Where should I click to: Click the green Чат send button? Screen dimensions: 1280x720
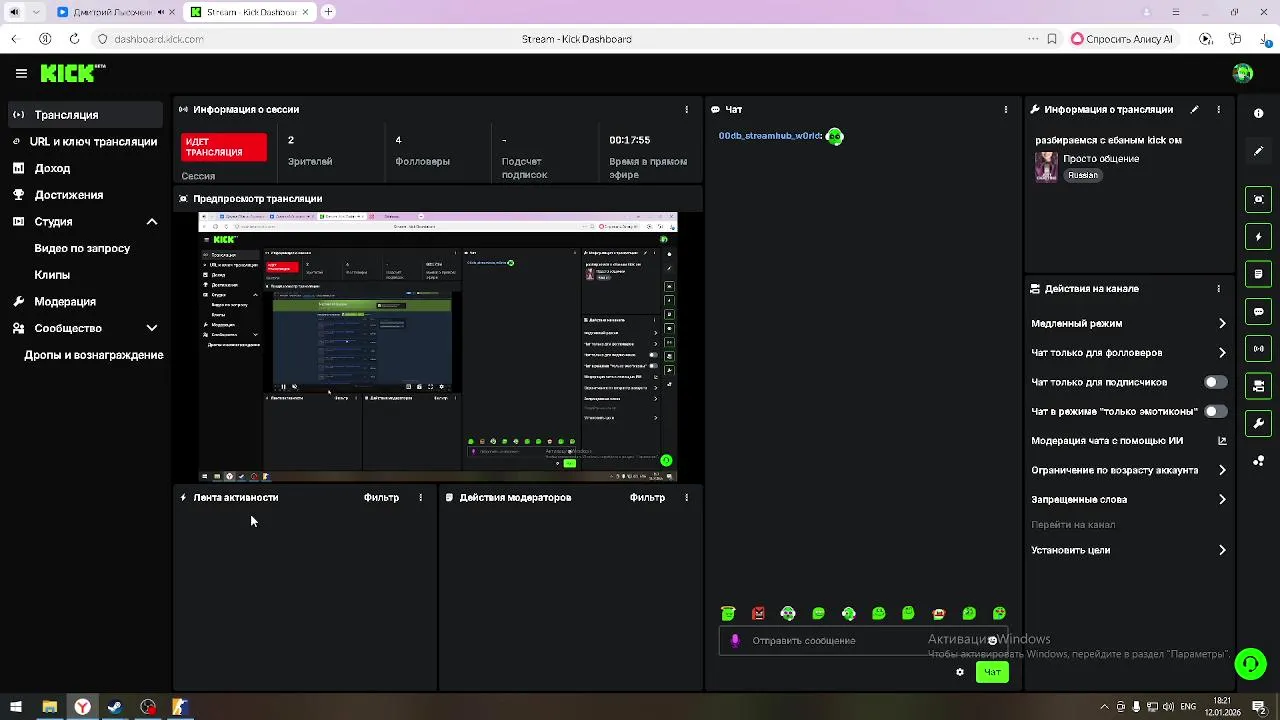pos(992,672)
